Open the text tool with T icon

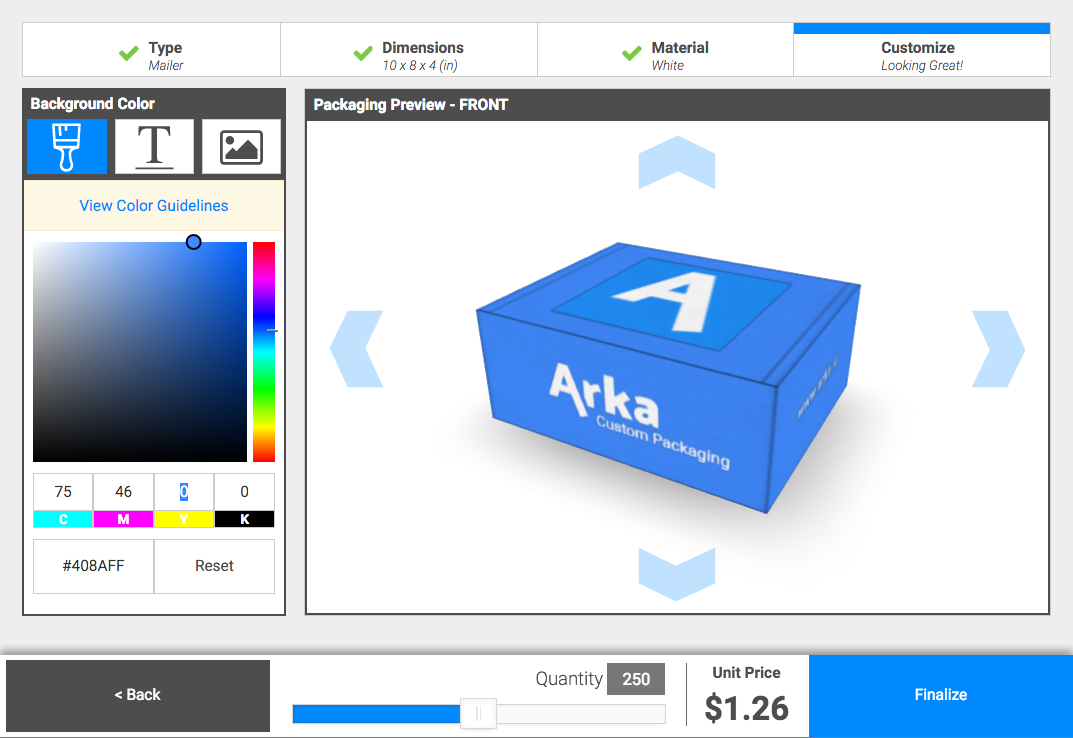pyautogui.click(x=154, y=147)
